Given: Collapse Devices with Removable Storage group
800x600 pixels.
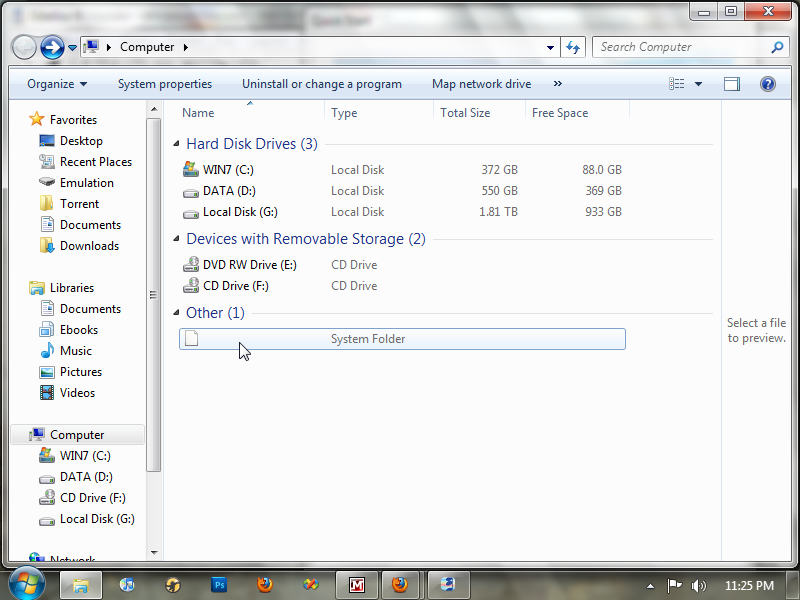Looking at the screenshot, I should pos(177,239).
